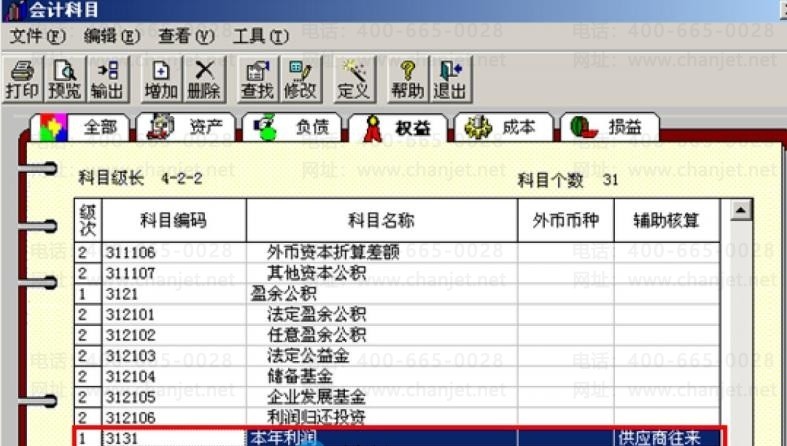Add a new account with 增加
The image size is (787, 446).
coord(161,80)
